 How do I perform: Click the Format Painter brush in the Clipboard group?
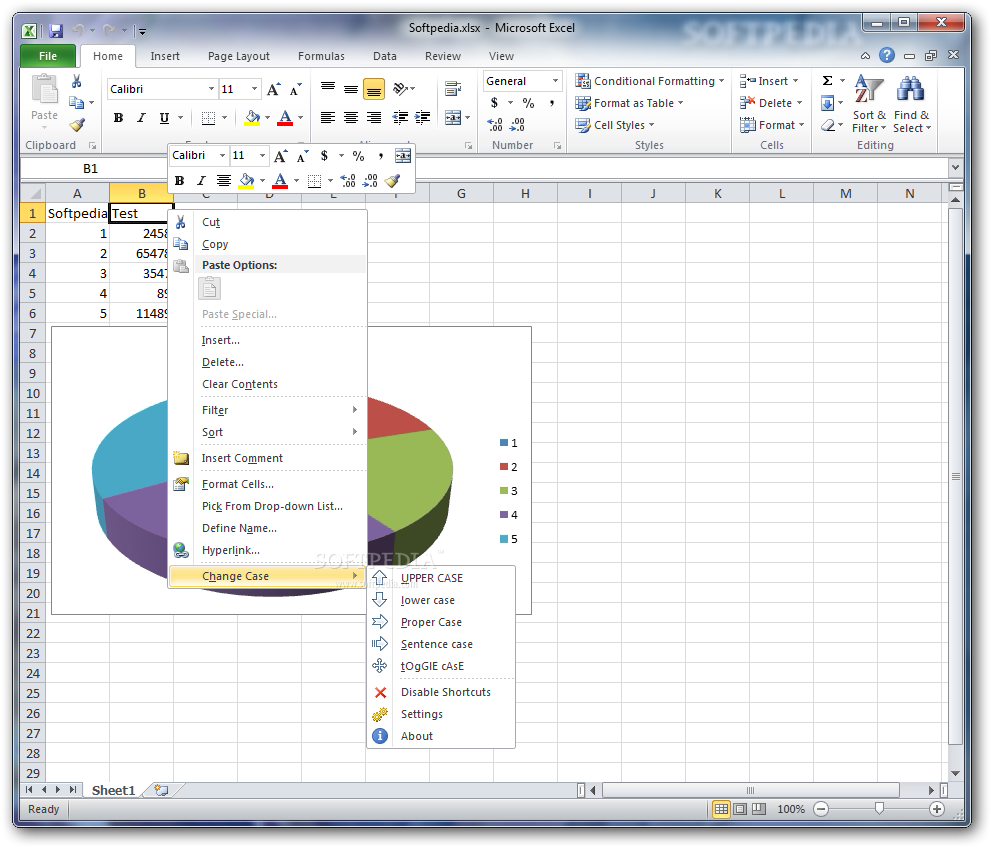pyautogui.click(x=78, y=125)
